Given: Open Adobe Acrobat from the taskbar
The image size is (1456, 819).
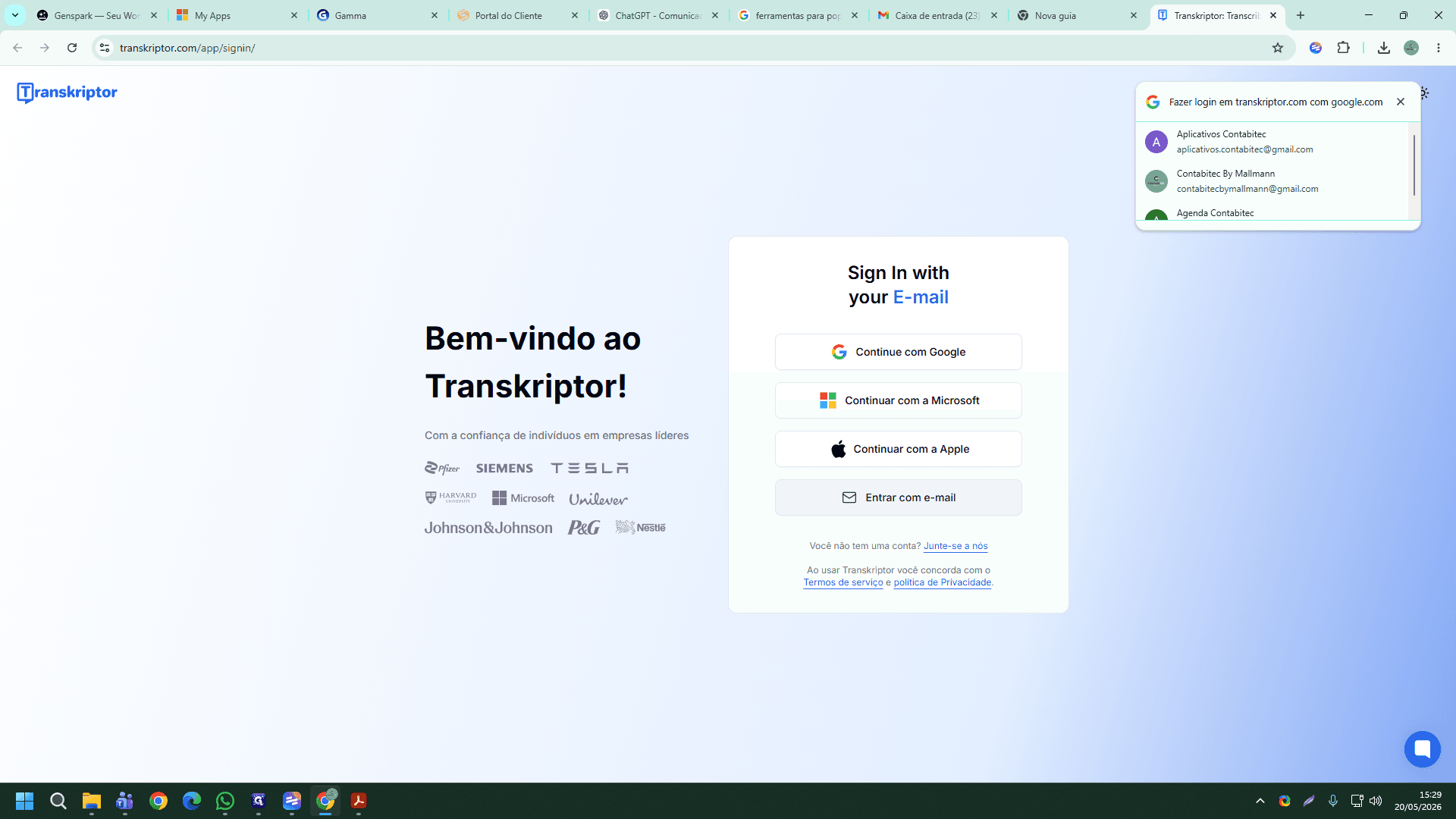Looking at the screenshot, I should click(x=359, y=801).
